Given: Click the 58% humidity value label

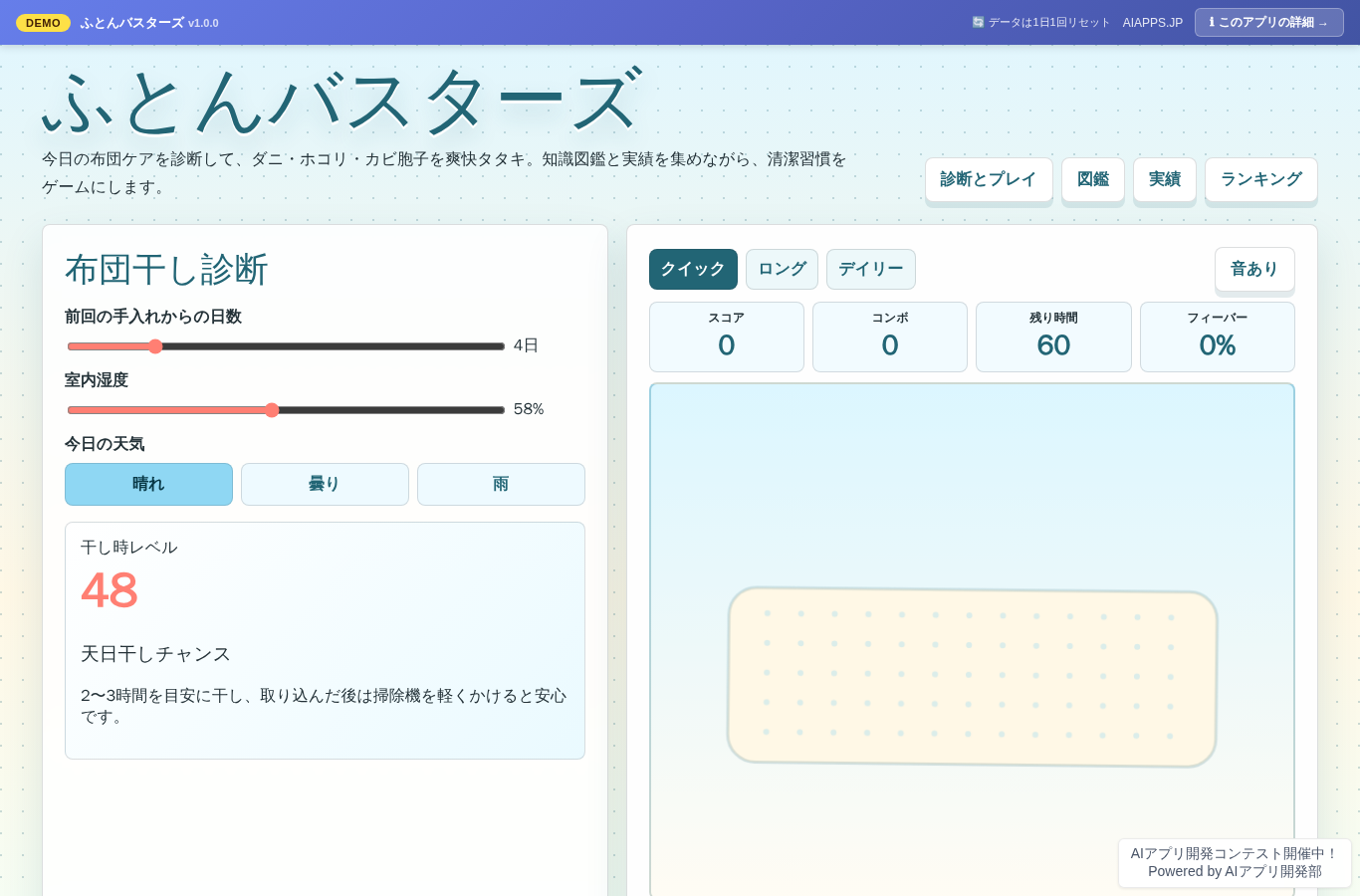Looking at the screenshot, I should click(529, 409).
